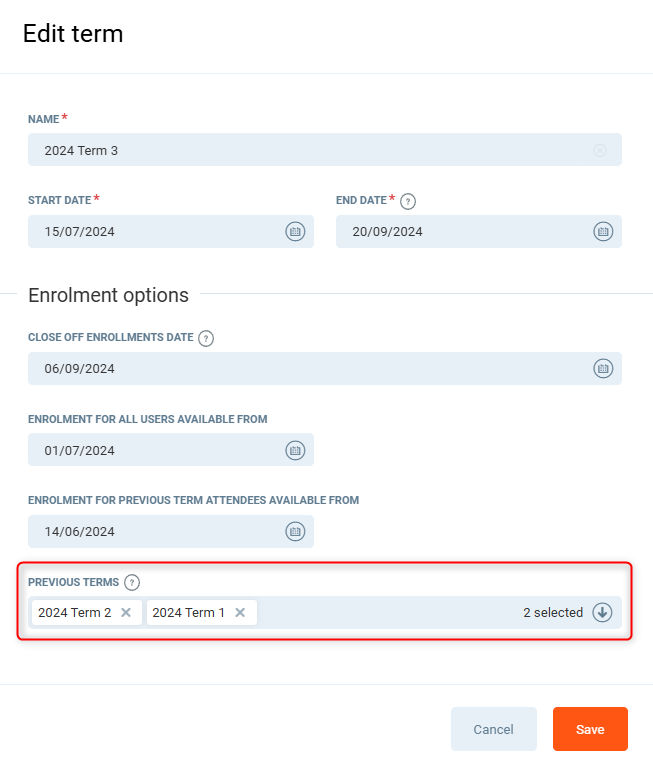Screen dimensions: 653x777
Task: Remove the 2024 Term 2 tag
Action: click(126, 612)
